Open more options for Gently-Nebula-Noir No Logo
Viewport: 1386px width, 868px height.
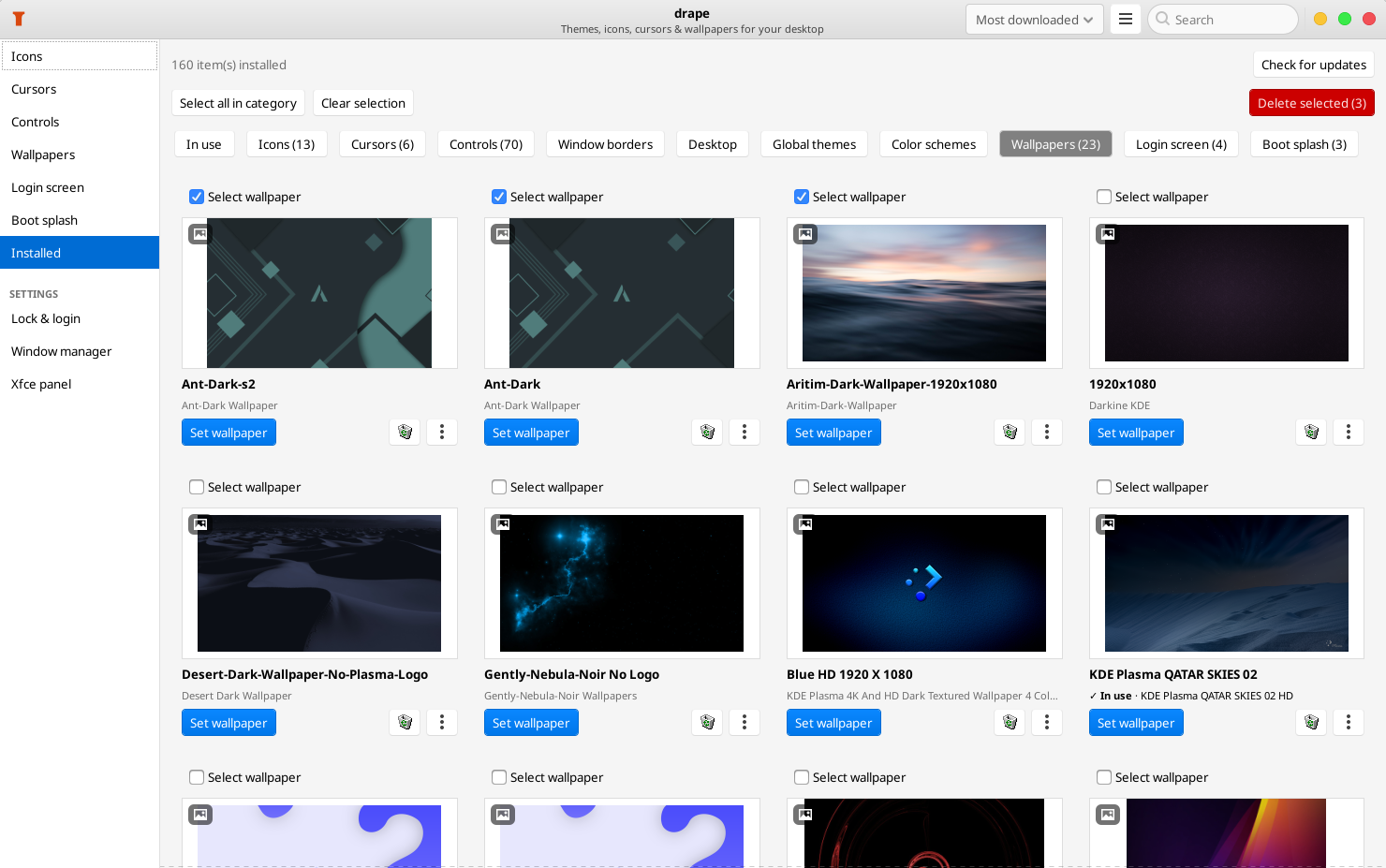[x=745, y=723]
